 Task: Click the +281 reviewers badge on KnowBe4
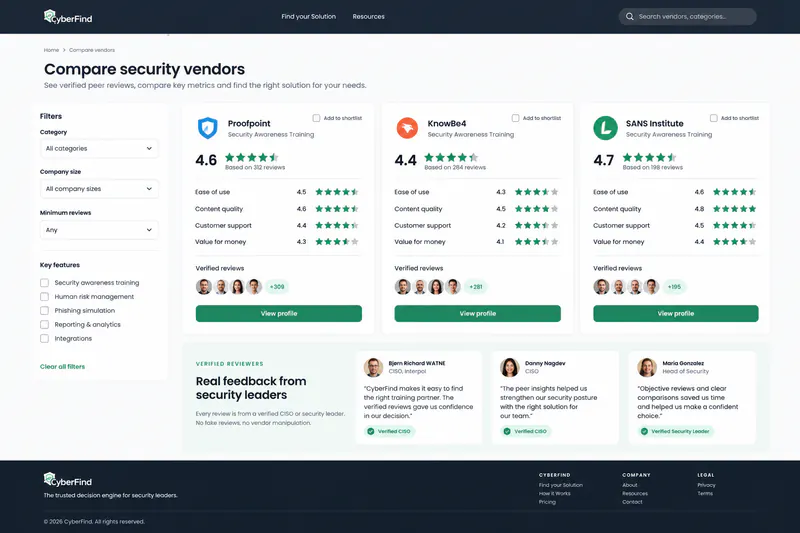(x=476, y=287)
